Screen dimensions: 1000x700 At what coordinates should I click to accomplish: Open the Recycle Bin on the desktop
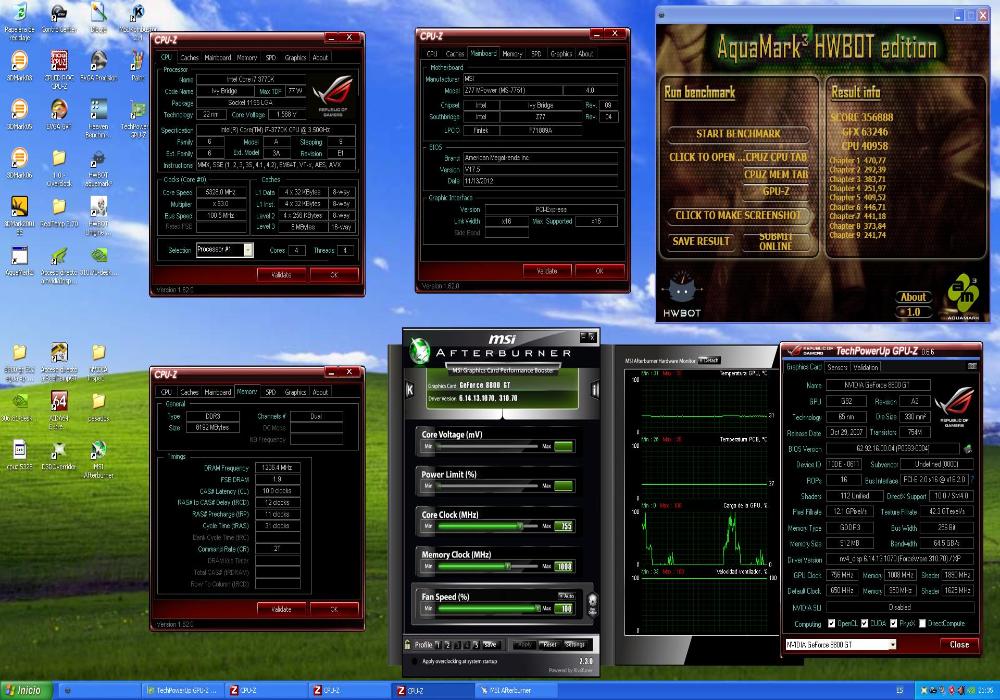(x=19, y=20)
